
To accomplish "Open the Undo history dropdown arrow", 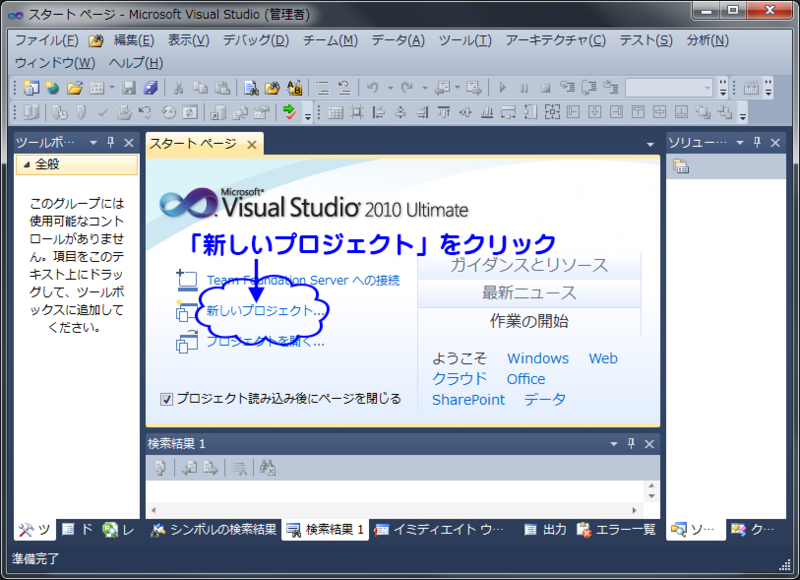I will [x=390, y=88].
